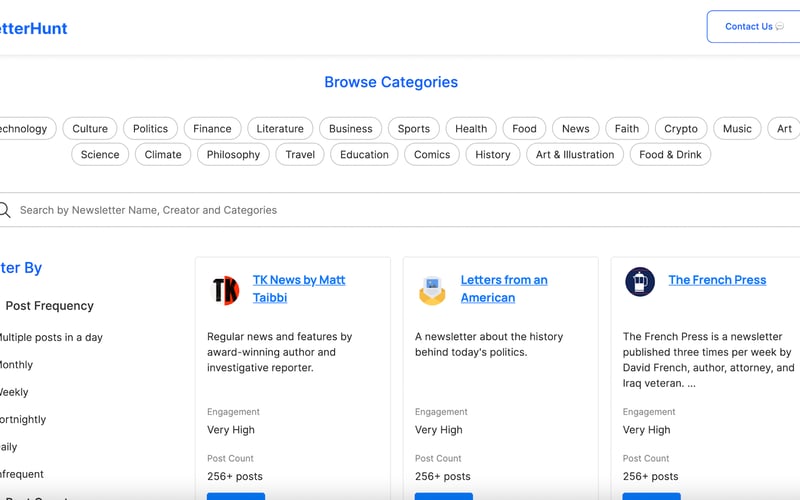Filter by Fortnightly post frequency
Viewport: 800px width, 500px height.
click(x=23, y=419)
